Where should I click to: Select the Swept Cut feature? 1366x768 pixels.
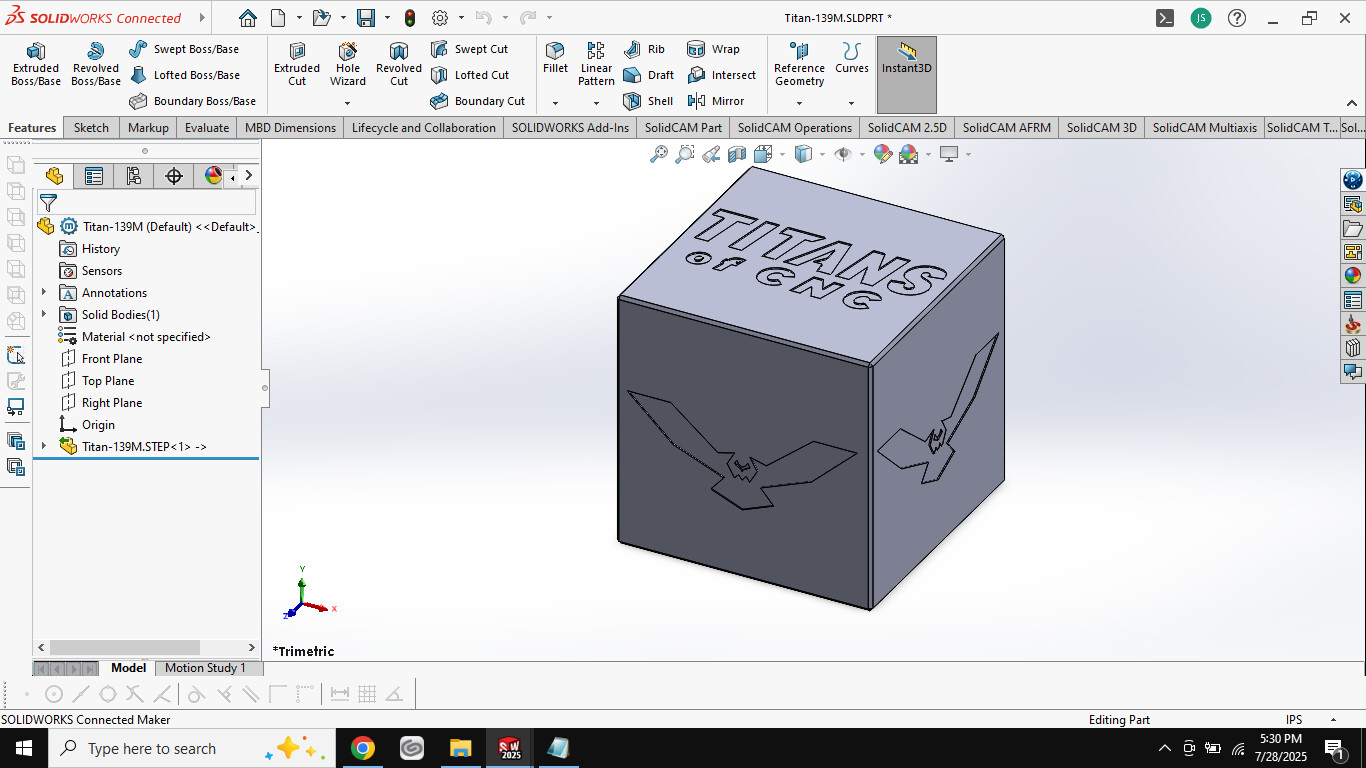click(x=469, y=49)
